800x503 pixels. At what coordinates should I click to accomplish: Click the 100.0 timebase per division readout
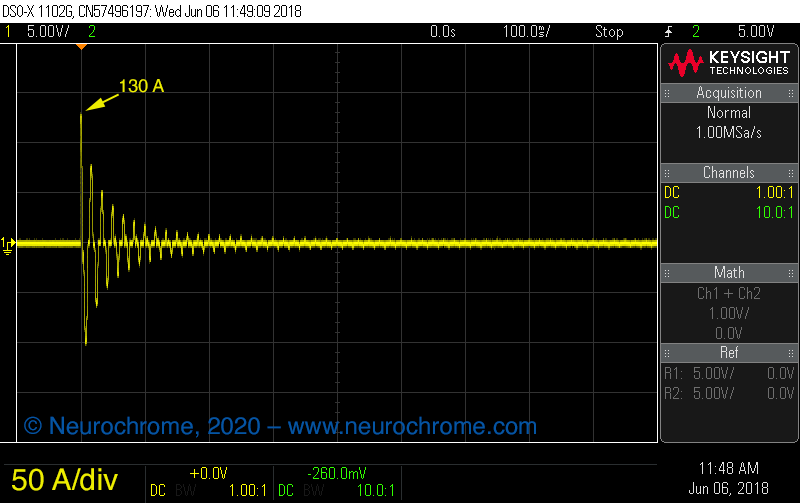tap(526, 32)
